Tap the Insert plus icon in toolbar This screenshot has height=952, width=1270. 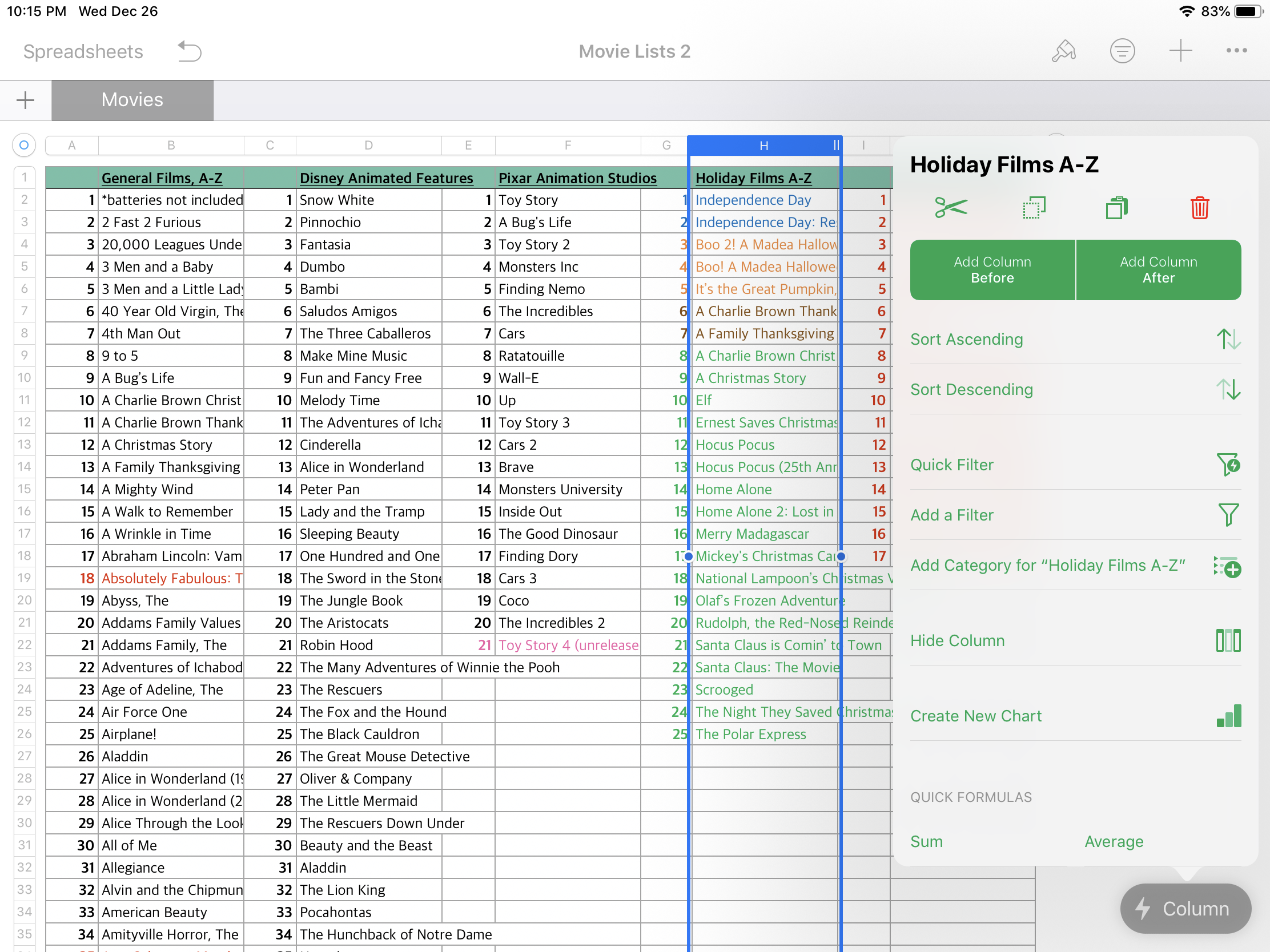(x=1180, y=51)
